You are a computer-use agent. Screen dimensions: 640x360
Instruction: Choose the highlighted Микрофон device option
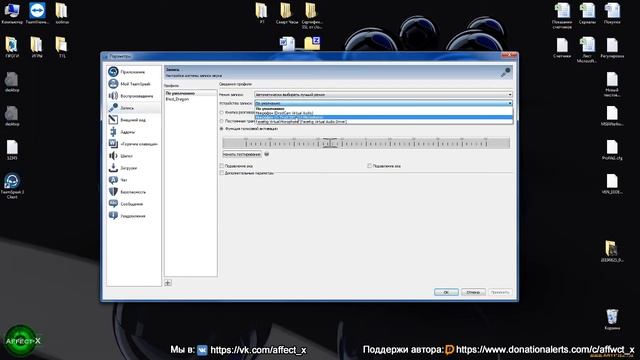[x=383, y=118]
